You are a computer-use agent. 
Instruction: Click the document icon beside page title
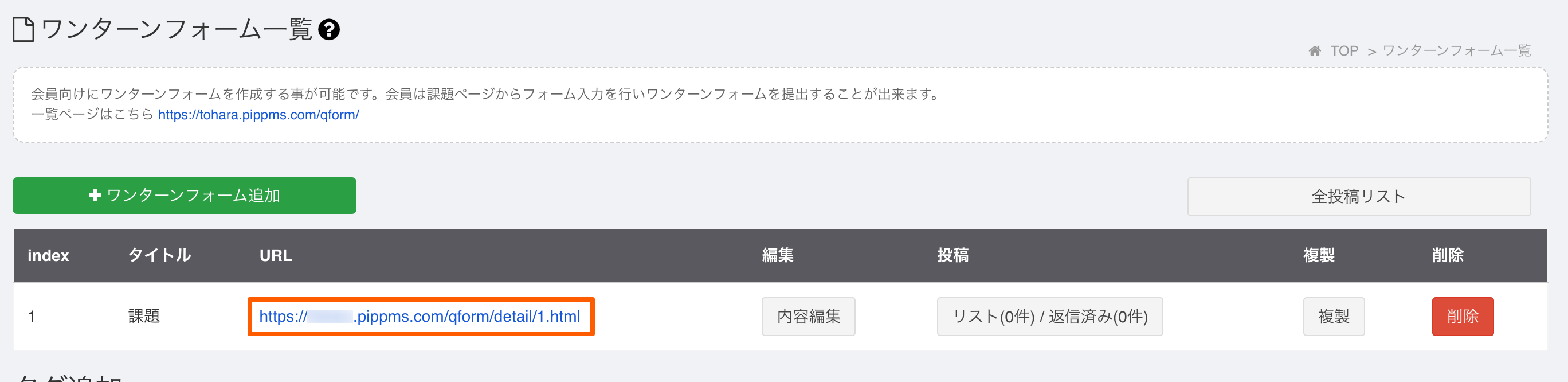click(23, 29)
